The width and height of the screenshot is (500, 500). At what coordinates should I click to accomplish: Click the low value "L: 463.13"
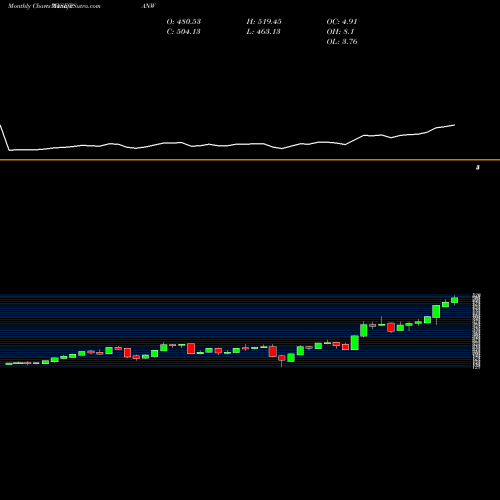(263, 32)
